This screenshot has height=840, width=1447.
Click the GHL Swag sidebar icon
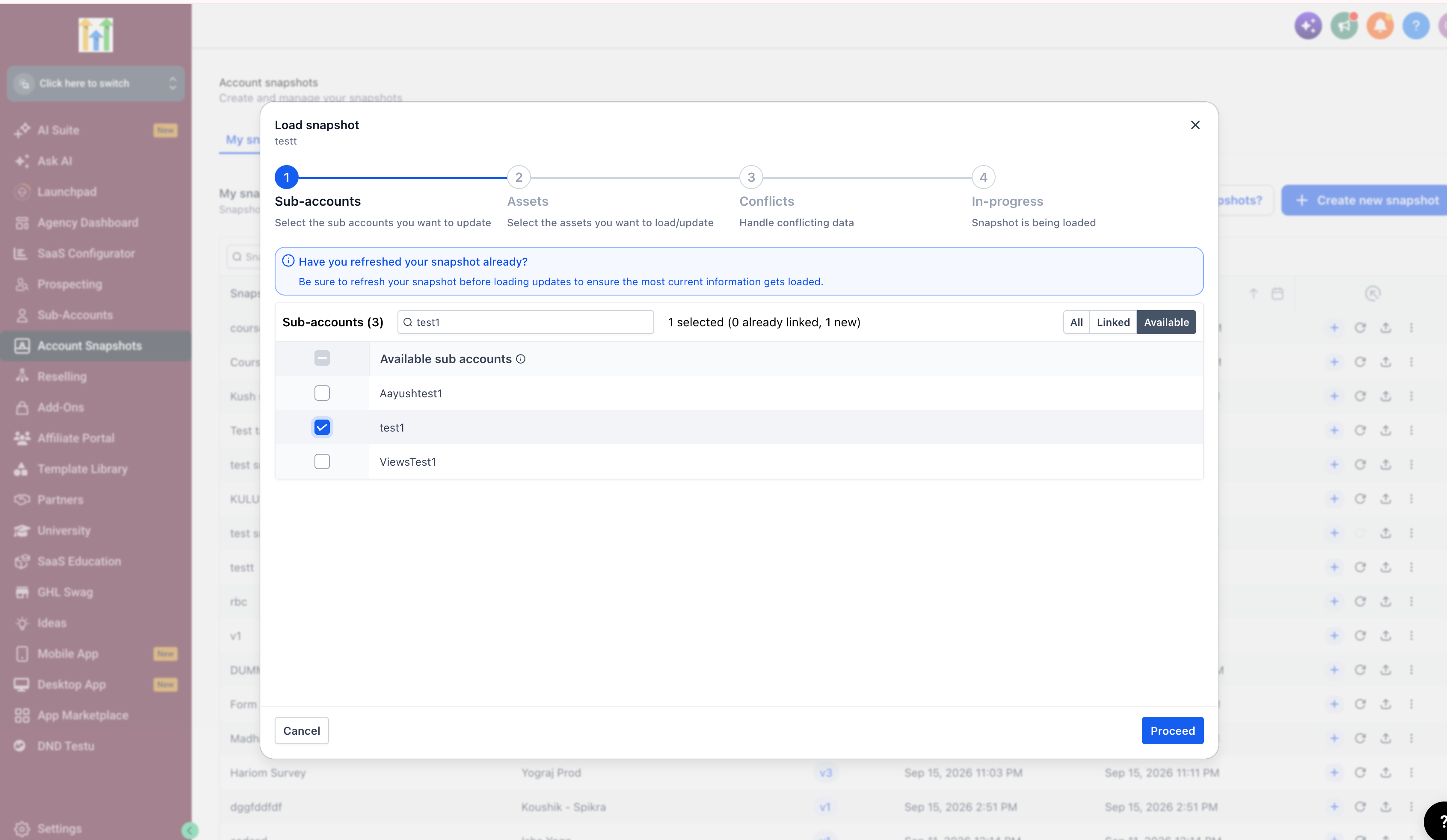tap(22, 592)
